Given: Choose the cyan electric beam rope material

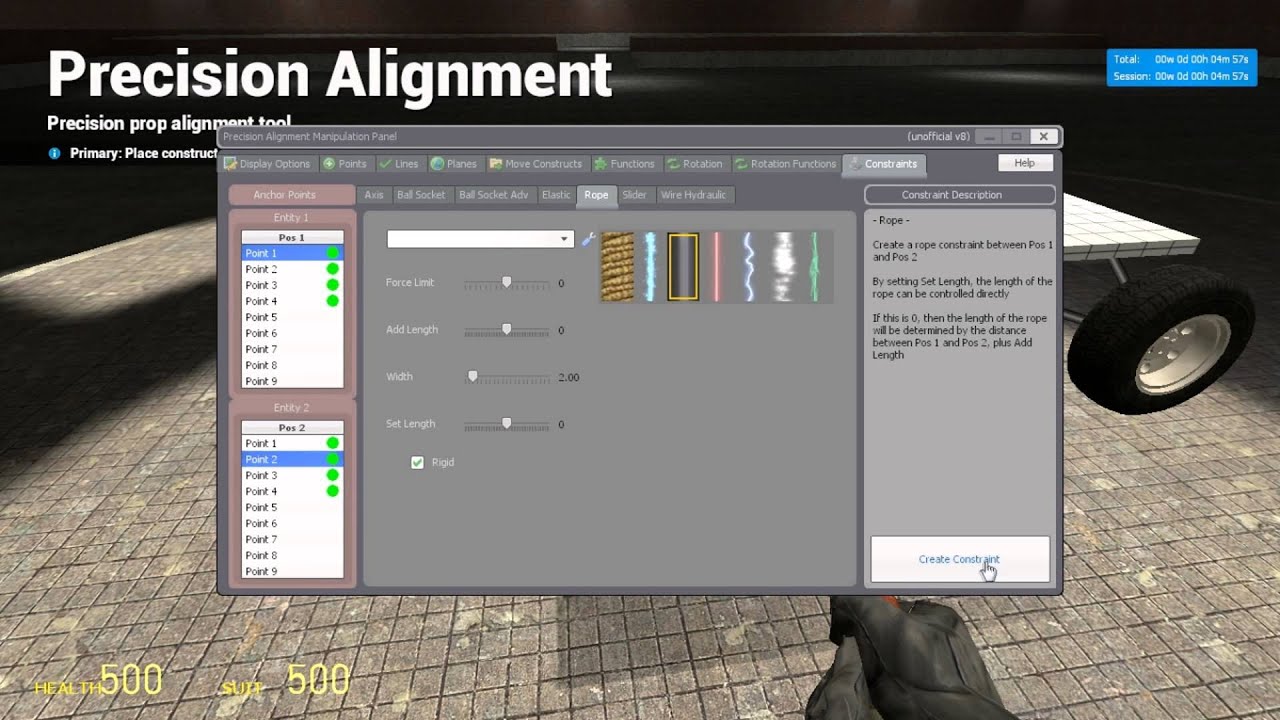Looking at the screenshot, I should 650,267.
